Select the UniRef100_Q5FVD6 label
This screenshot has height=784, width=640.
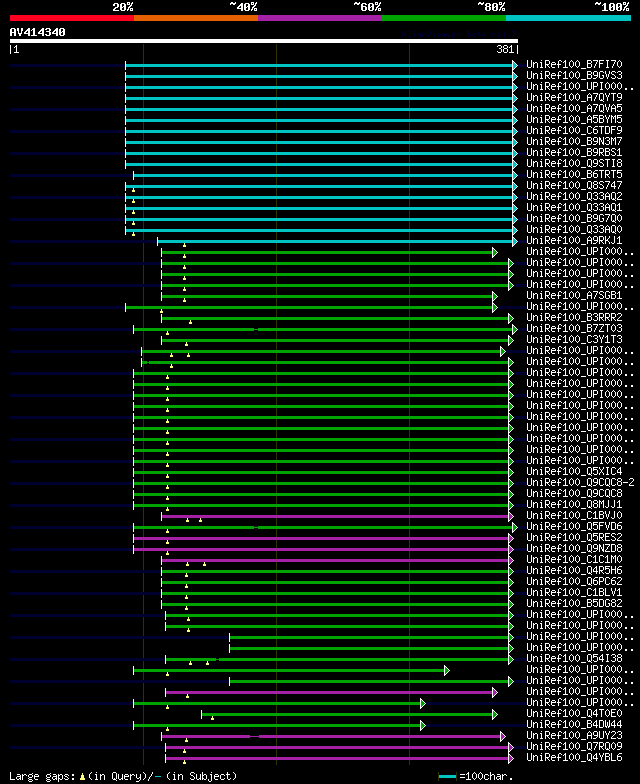[574, 526]
